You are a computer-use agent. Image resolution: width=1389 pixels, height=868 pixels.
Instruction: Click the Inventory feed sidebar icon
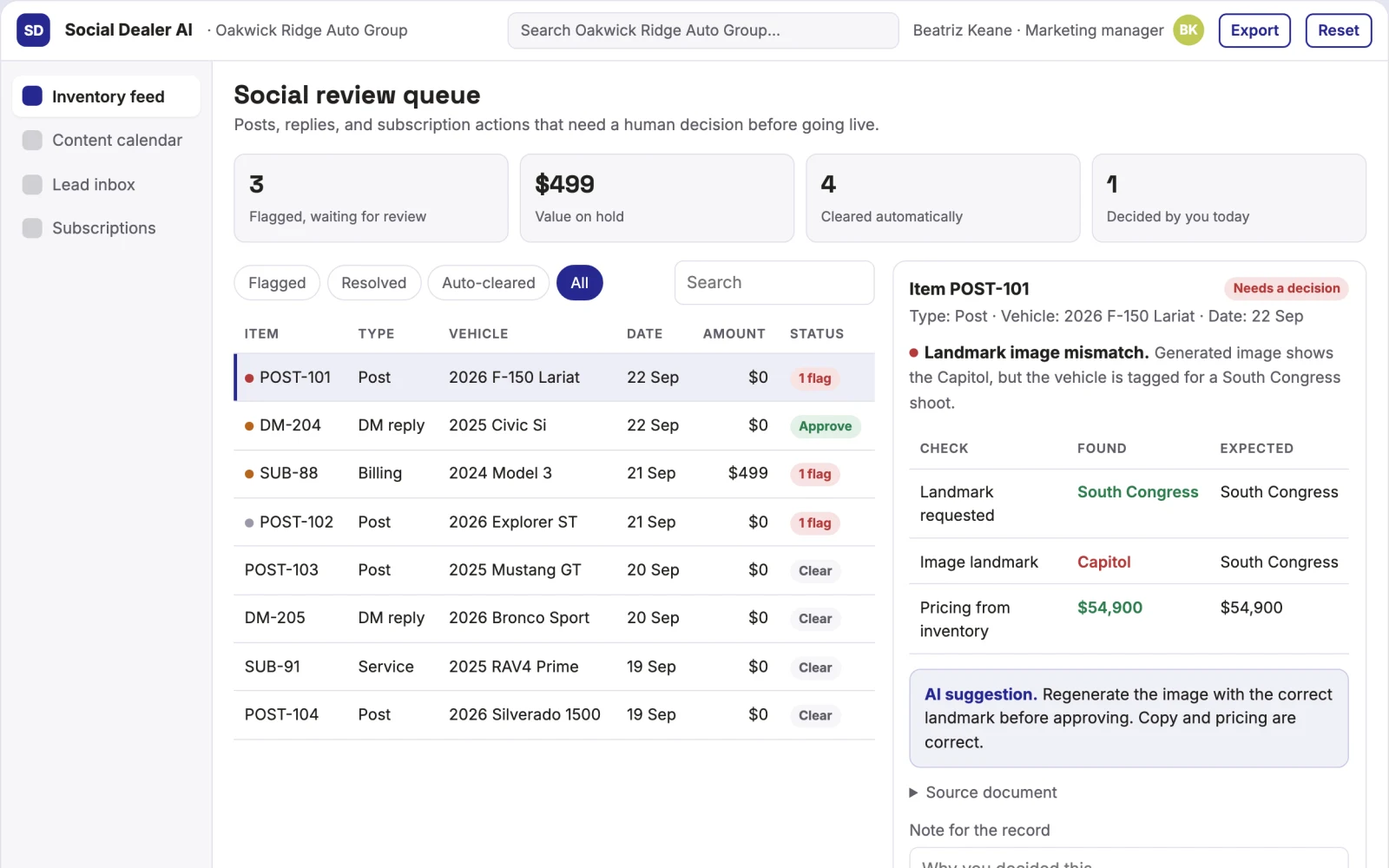pyautogui.click(x=32, y=96)
